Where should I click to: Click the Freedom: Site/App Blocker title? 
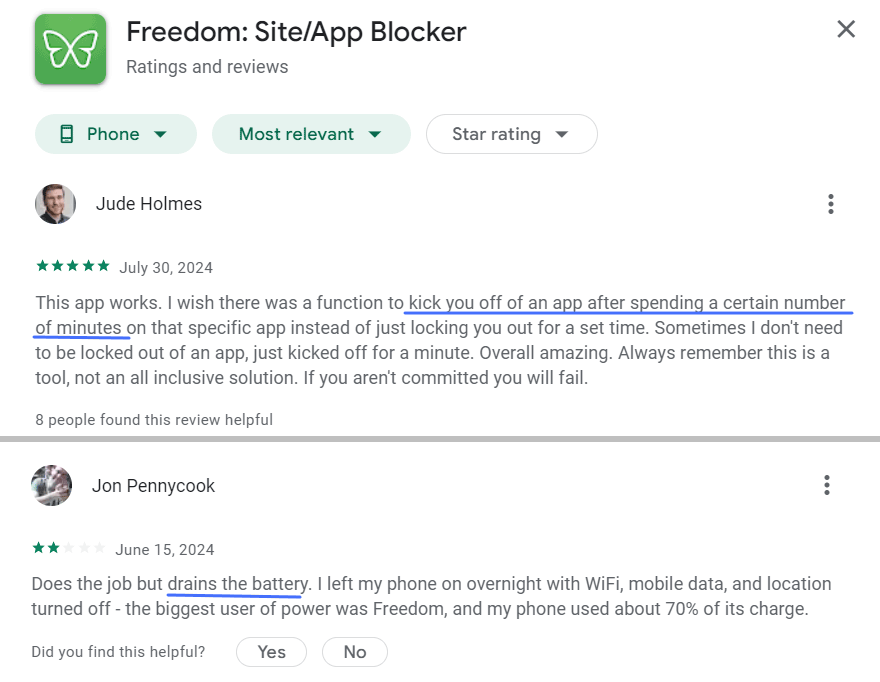[x=295, y=31]
